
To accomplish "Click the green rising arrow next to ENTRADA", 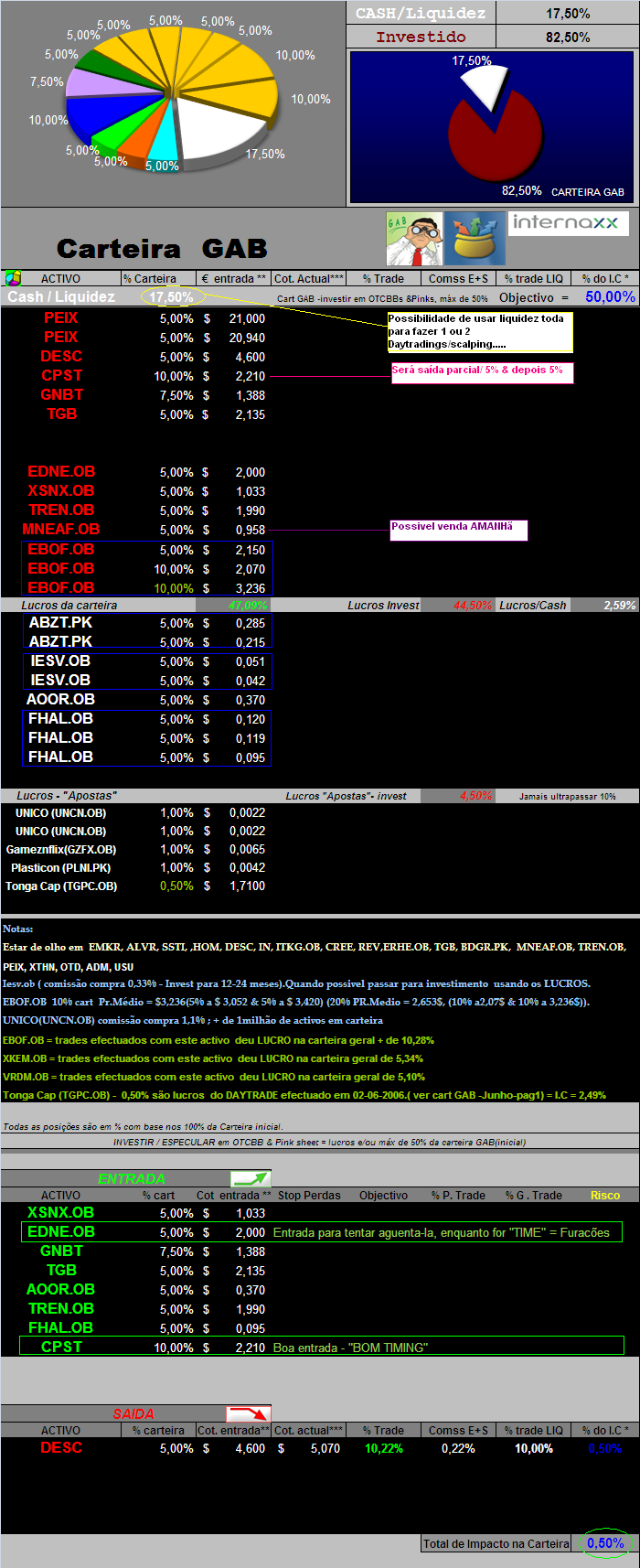I will [251, 1178].
